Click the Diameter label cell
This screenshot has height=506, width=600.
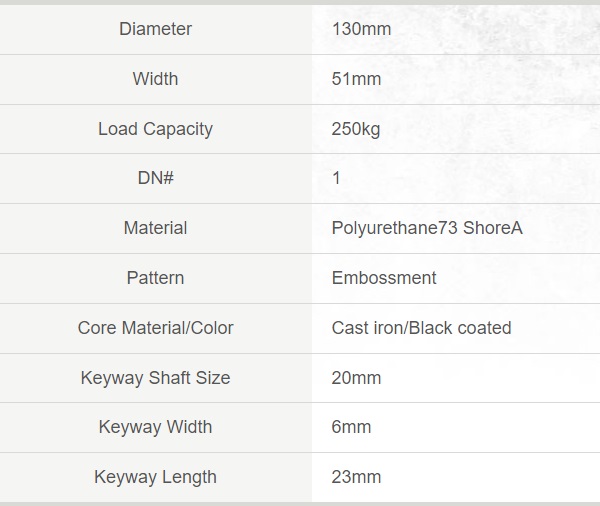155,29
